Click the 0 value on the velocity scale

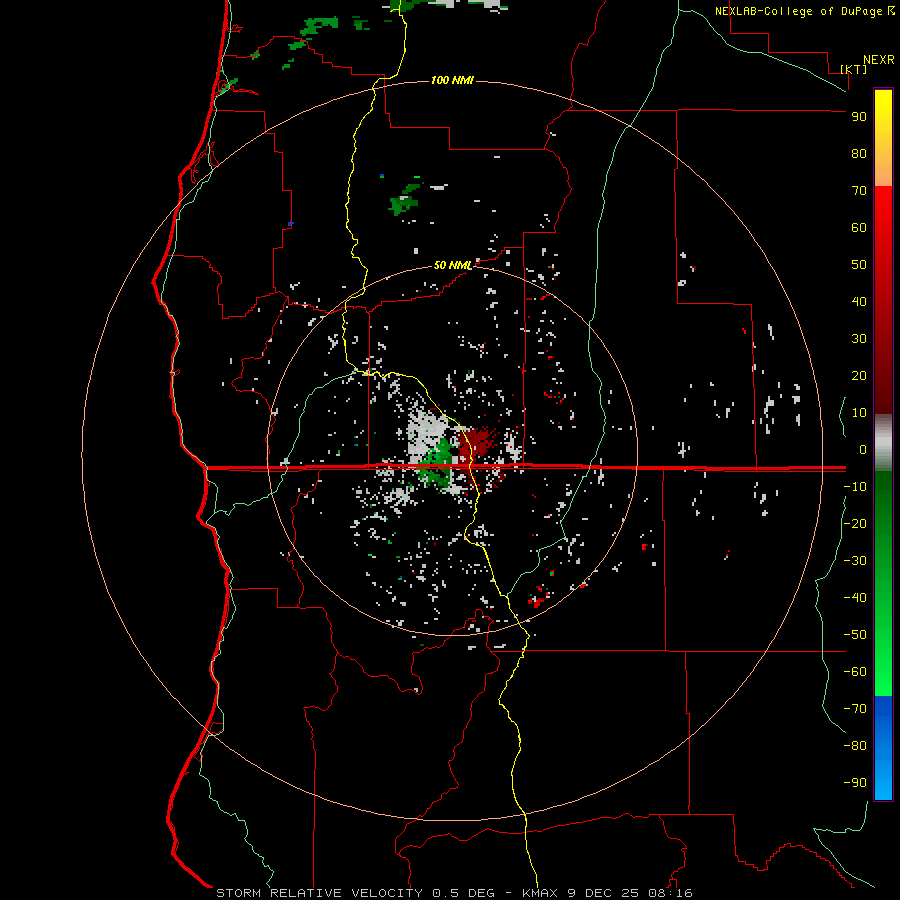tap(863, 450)
